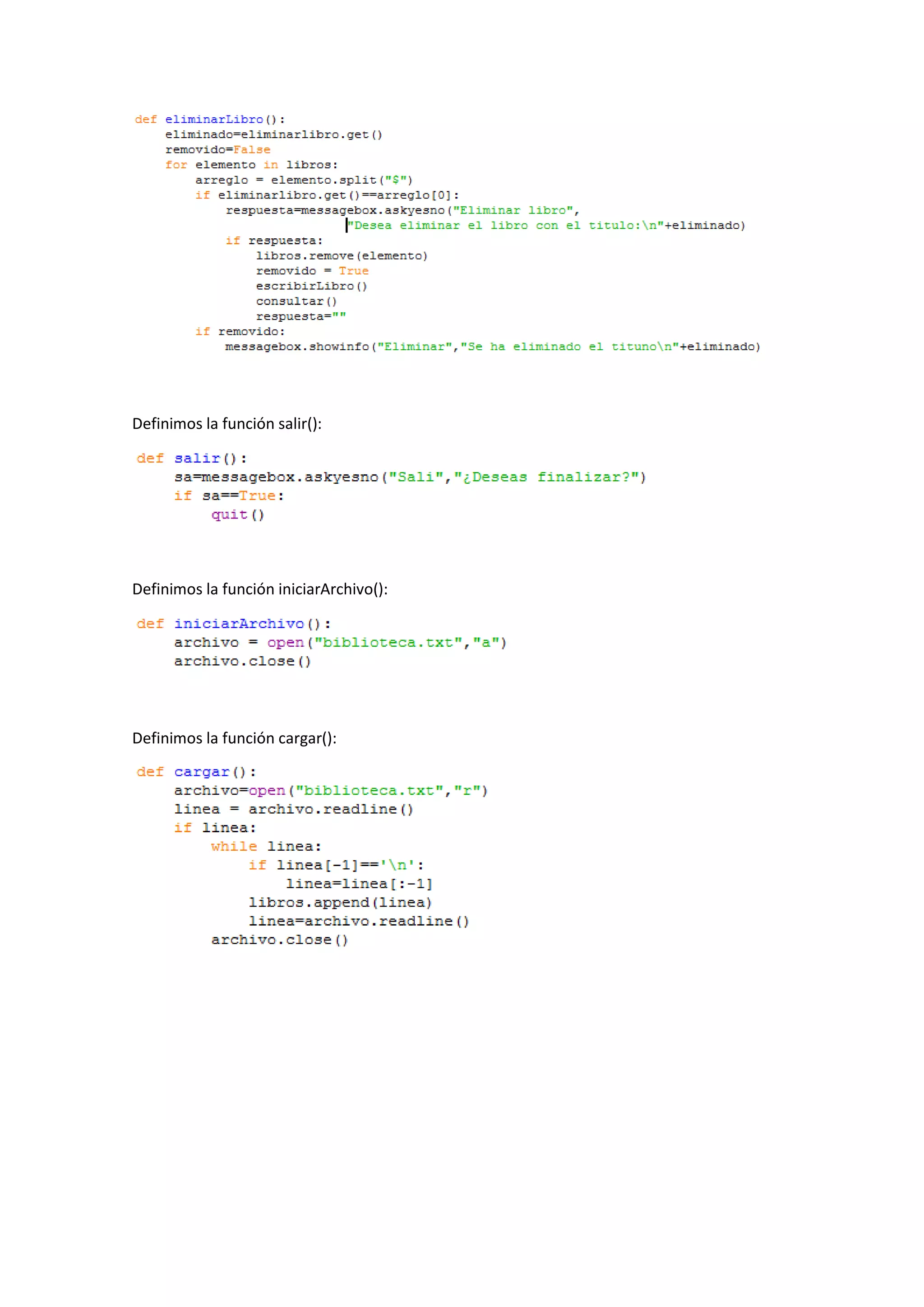
Task: Click the 'while linea:' code line
Action: point(266,847)
